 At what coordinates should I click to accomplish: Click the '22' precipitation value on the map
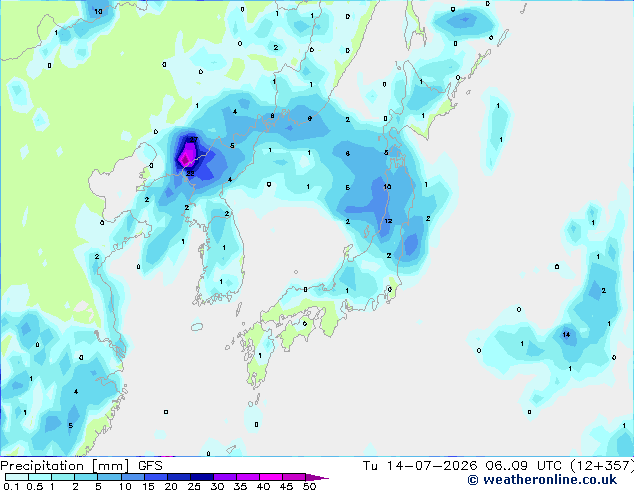pyautogui.click(x=190, y=173)
